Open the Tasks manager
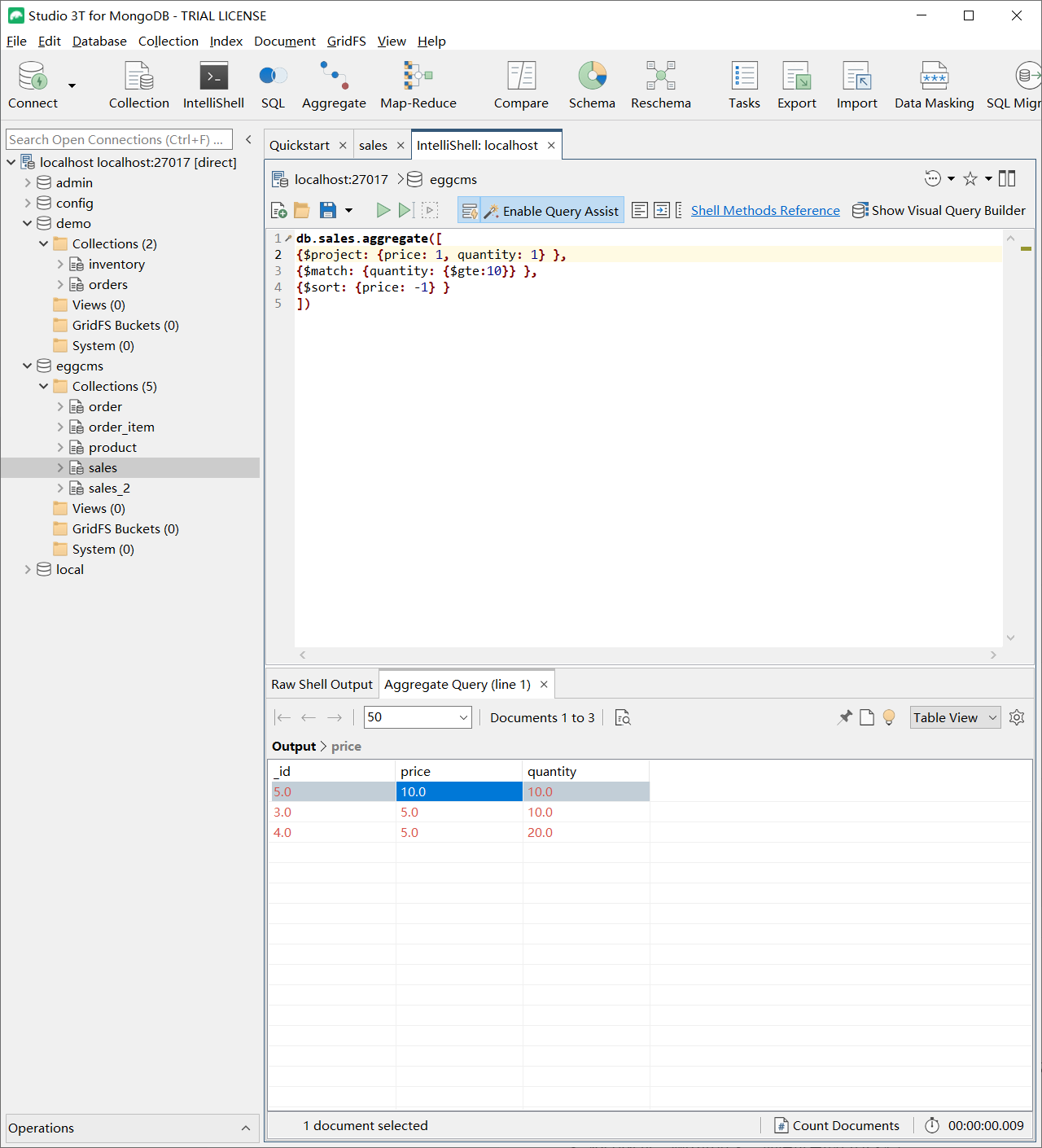Image resolution: width=1042 pixels, height=1148 pixels. coord(744,85)
